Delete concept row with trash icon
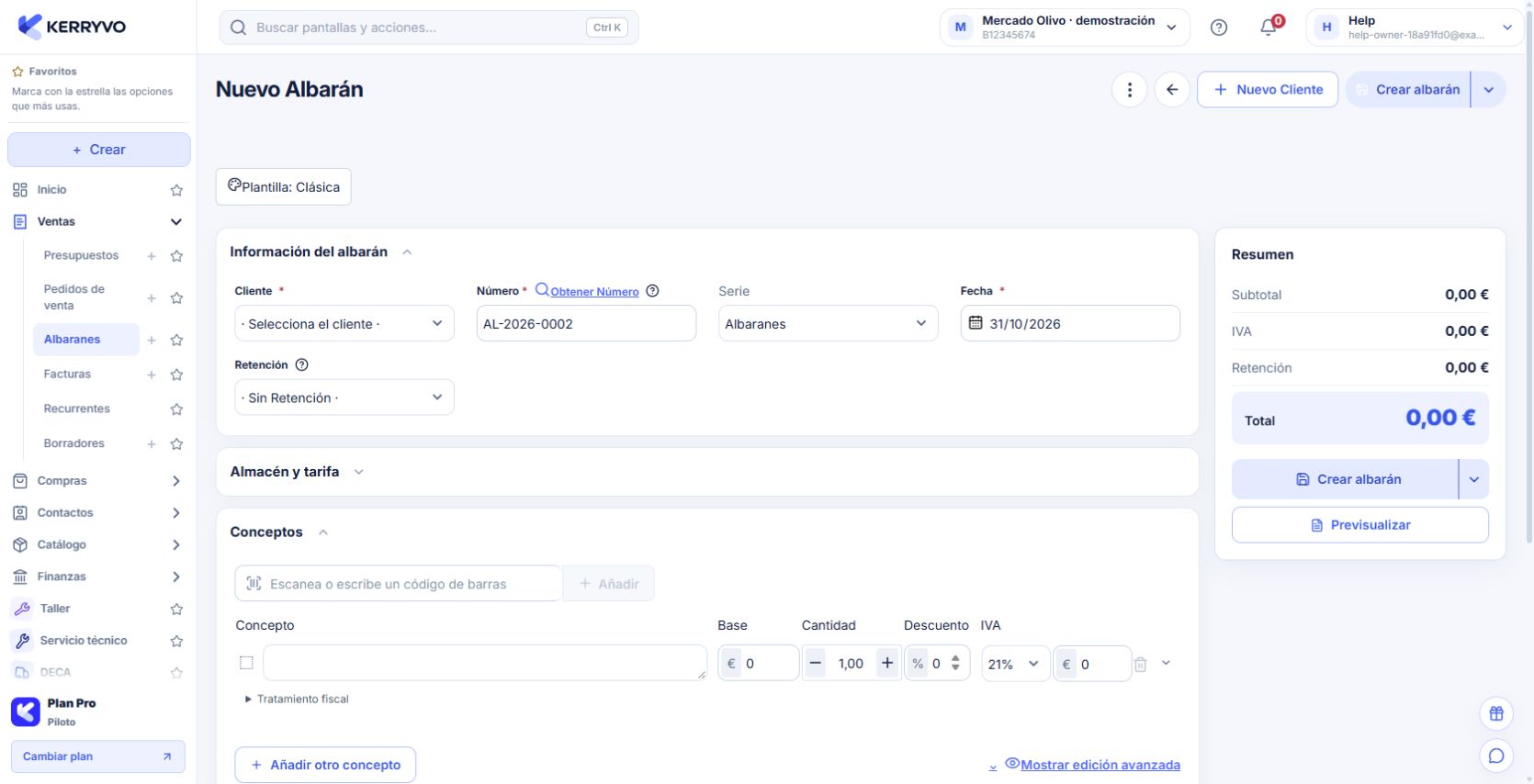 [1140, 664]
